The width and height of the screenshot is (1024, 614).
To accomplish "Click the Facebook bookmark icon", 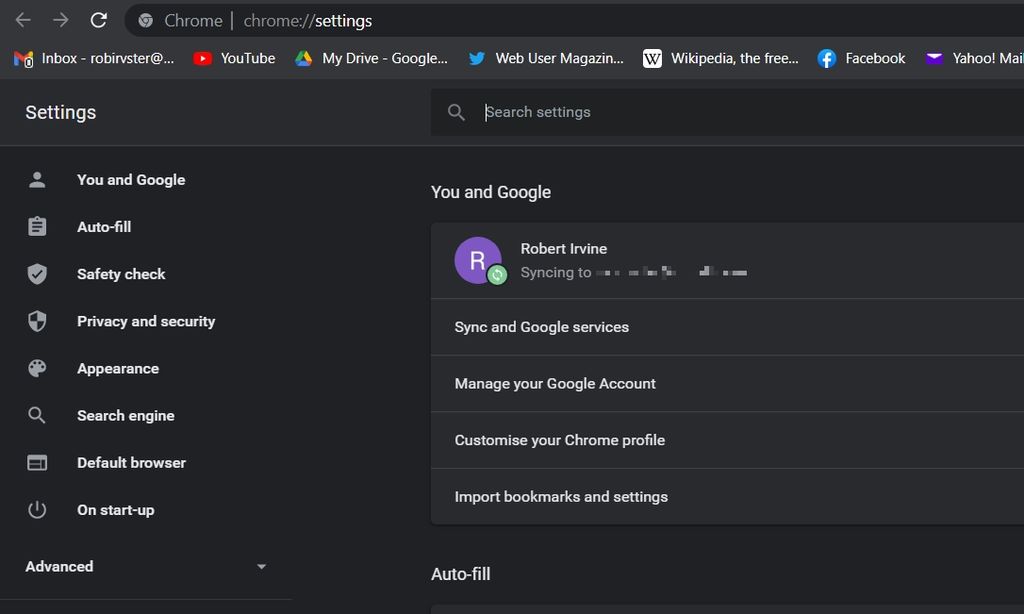I will pyautogui.click(x=826, y=58).
